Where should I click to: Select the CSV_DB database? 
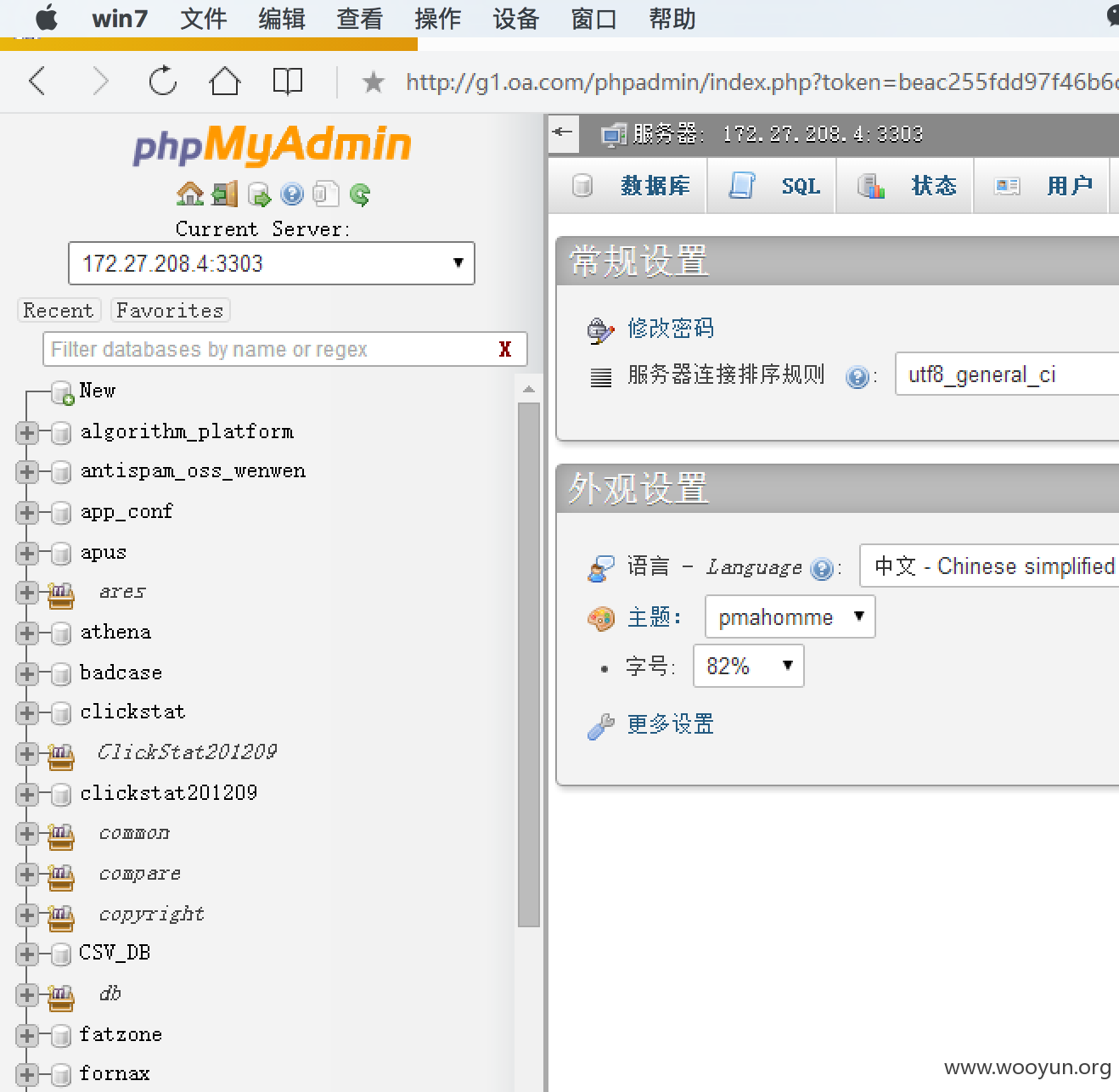point(115,953)
